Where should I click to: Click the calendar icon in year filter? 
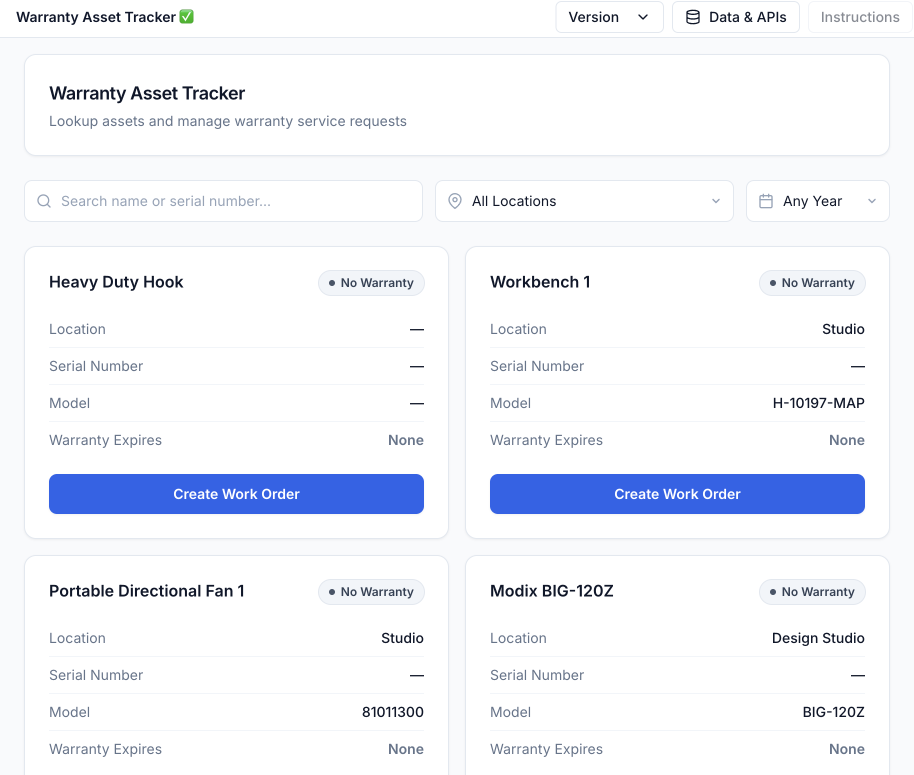click(x=766, y=201)
